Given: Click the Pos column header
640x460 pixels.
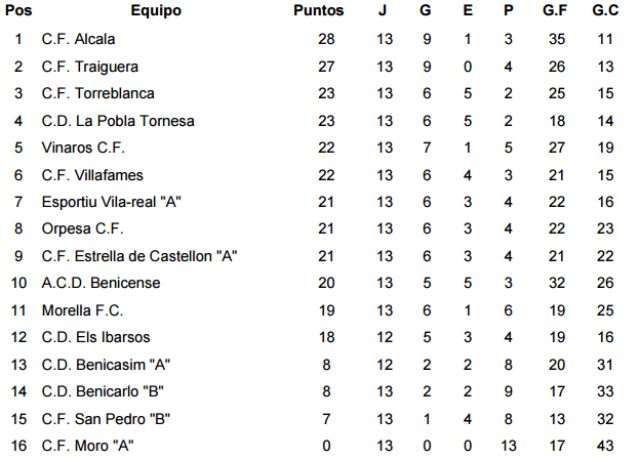Looking at the screenshot, I should pyautogui.click(x=18, y=11).
